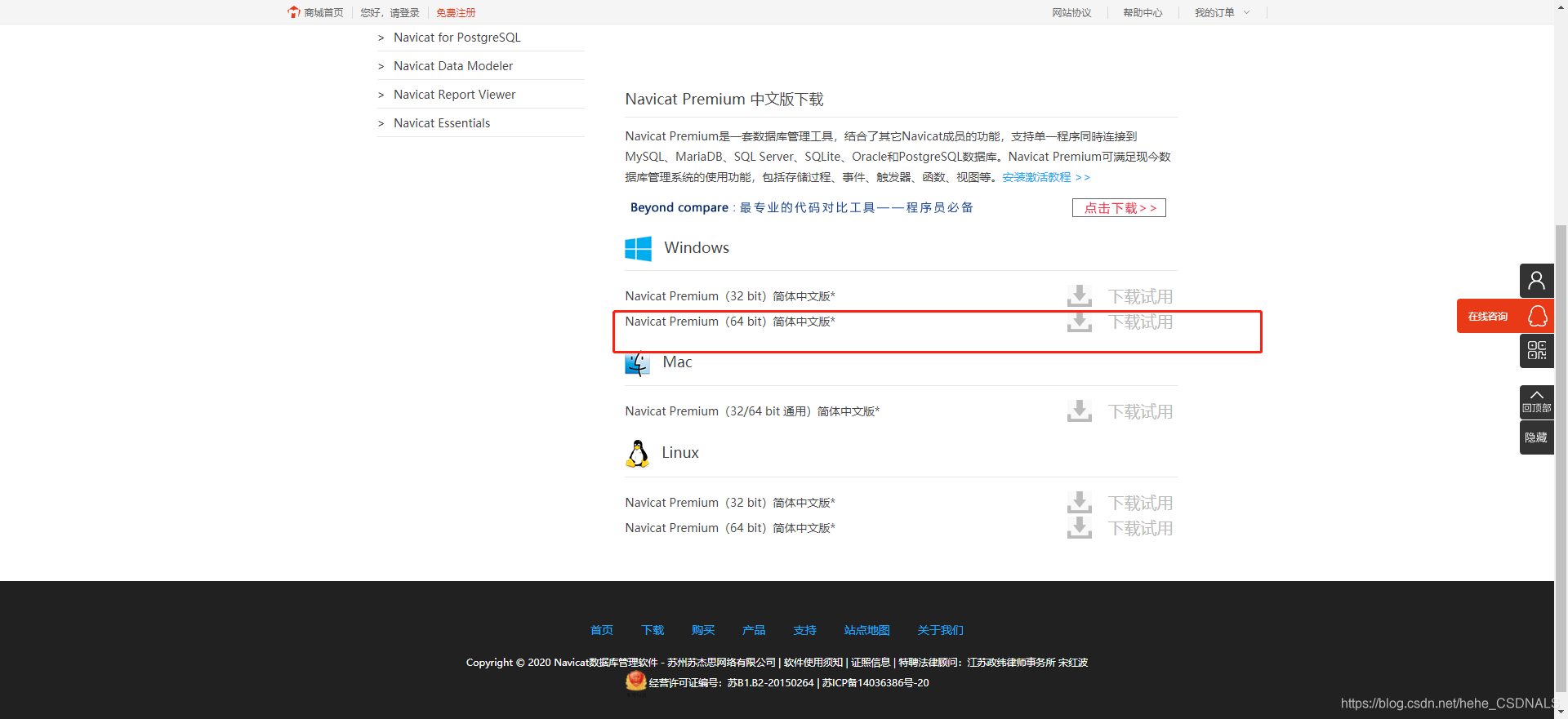Screen dimensions: 1568x719
Task: Open 帮助中心 help center
Action: coord(1143,13)
